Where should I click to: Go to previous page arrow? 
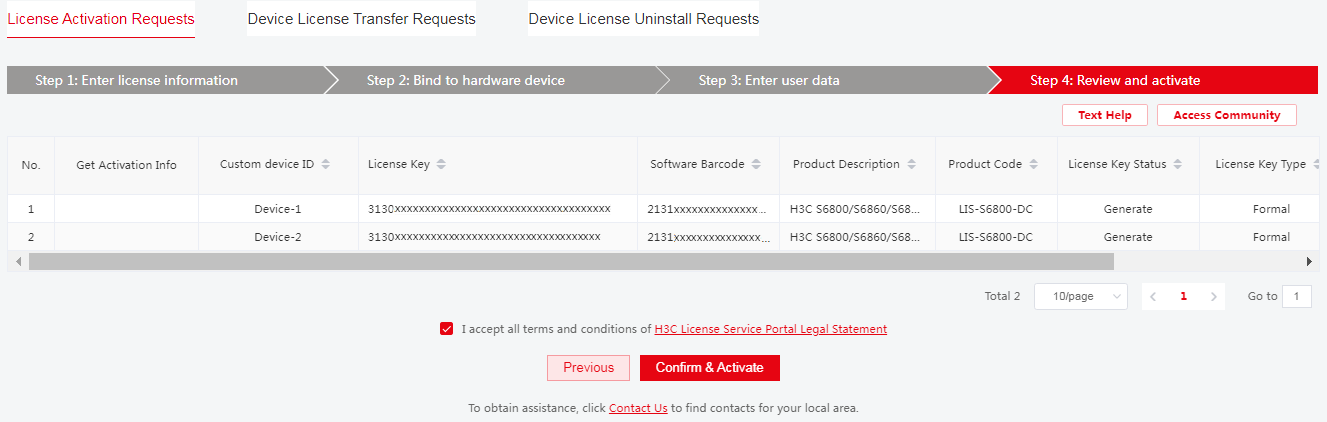(x=1153, y=297)
